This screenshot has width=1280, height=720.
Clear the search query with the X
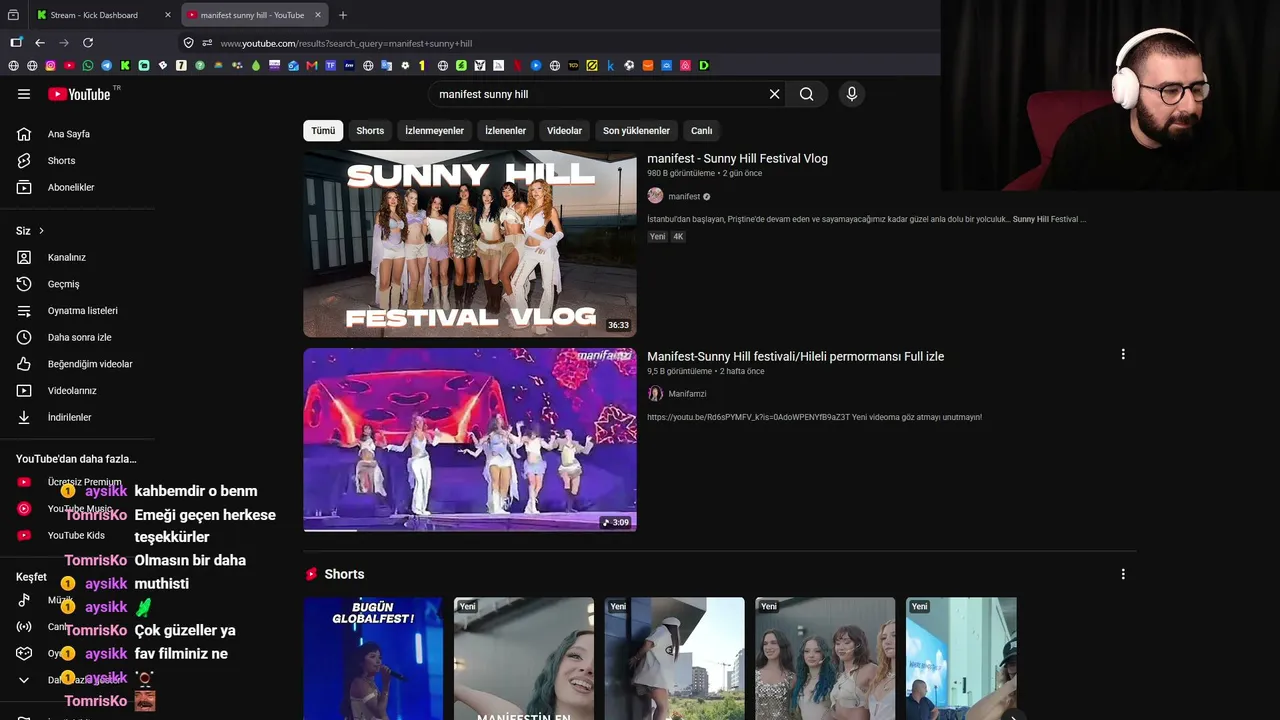(774, 94)
